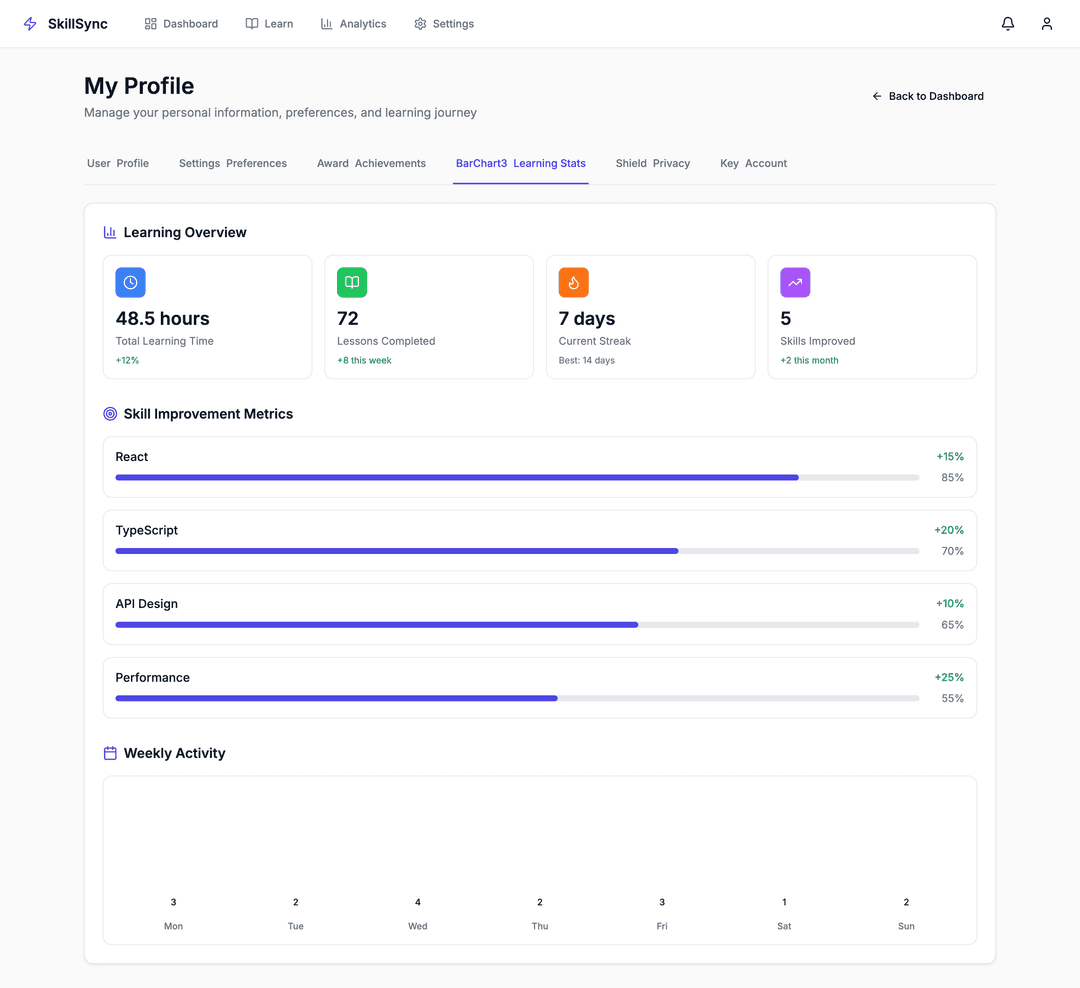
Task: Open the Learn page from the navbar
Action: [269, 24]
